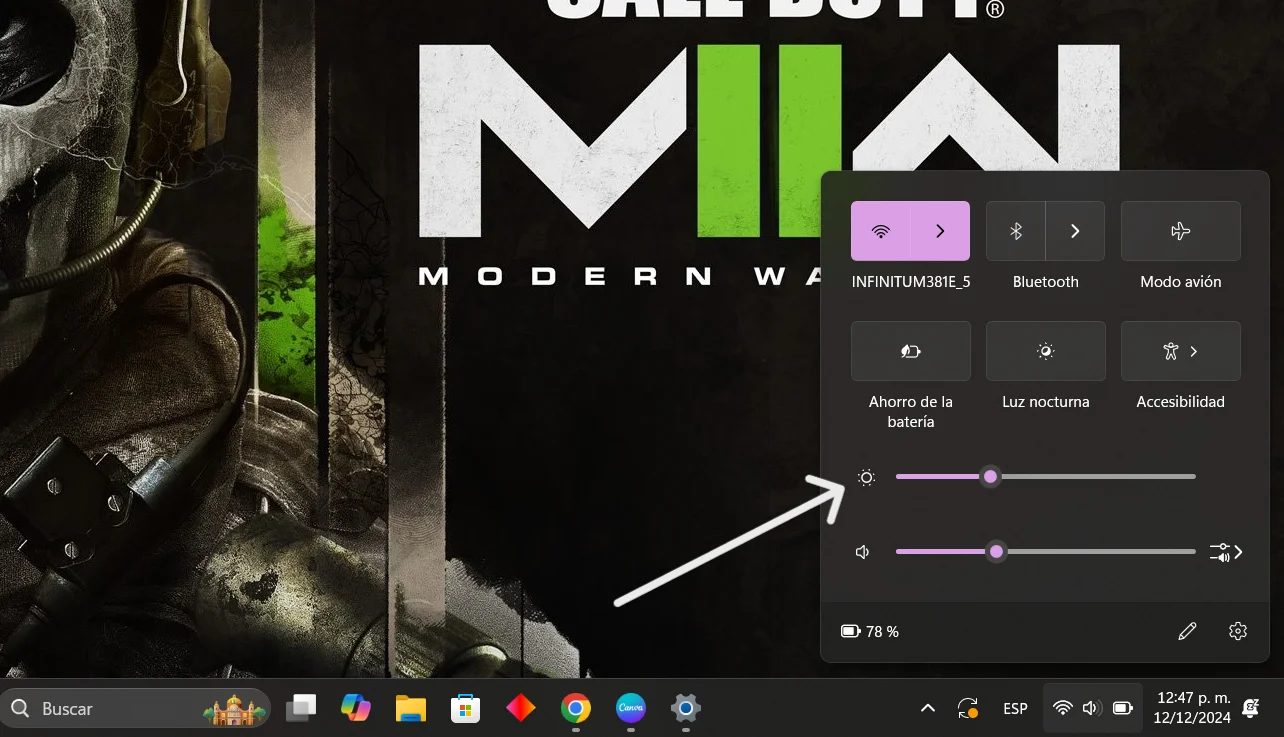Open all settings via gear icon in panel
Image resolution: width=1284 pixels, height=737 pixels.
pyautogui.click(x=1238, y=631)
